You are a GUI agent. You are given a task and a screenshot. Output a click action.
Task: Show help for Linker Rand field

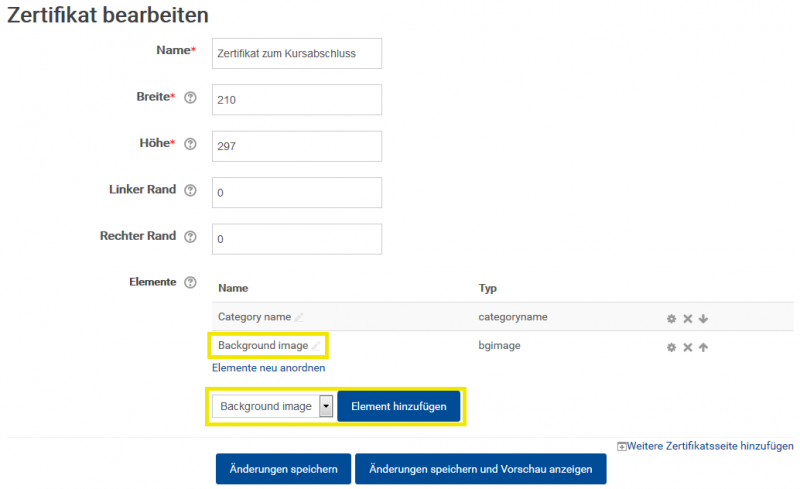point(190,190)
